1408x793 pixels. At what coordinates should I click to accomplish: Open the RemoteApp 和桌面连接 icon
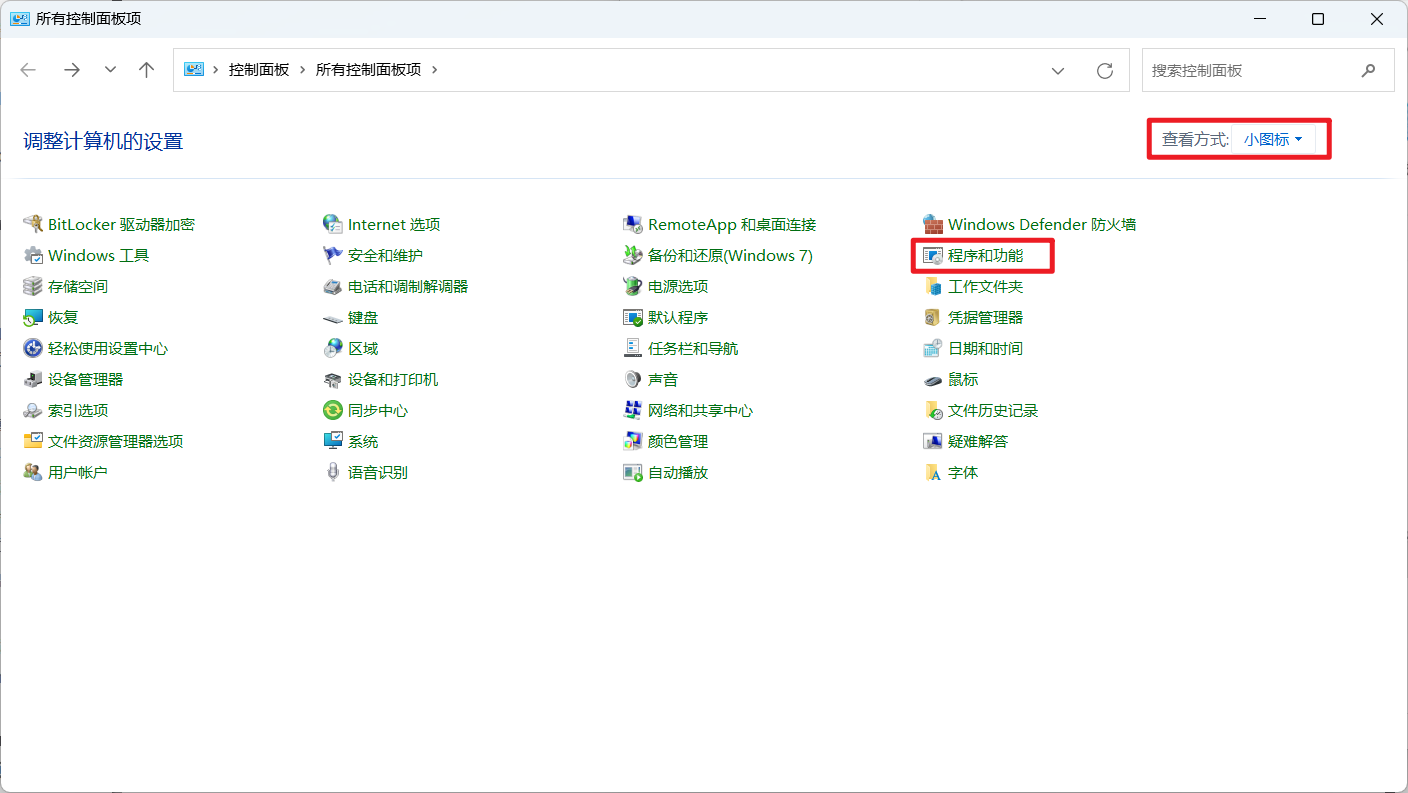[x=633, y=224]
